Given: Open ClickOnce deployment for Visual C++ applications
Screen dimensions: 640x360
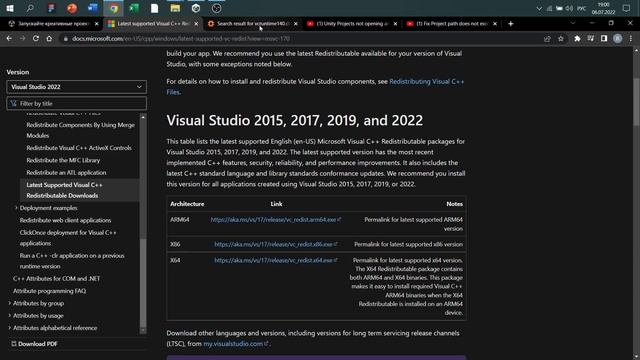Looking at the screenshot, I should click(x=68, y=238).
